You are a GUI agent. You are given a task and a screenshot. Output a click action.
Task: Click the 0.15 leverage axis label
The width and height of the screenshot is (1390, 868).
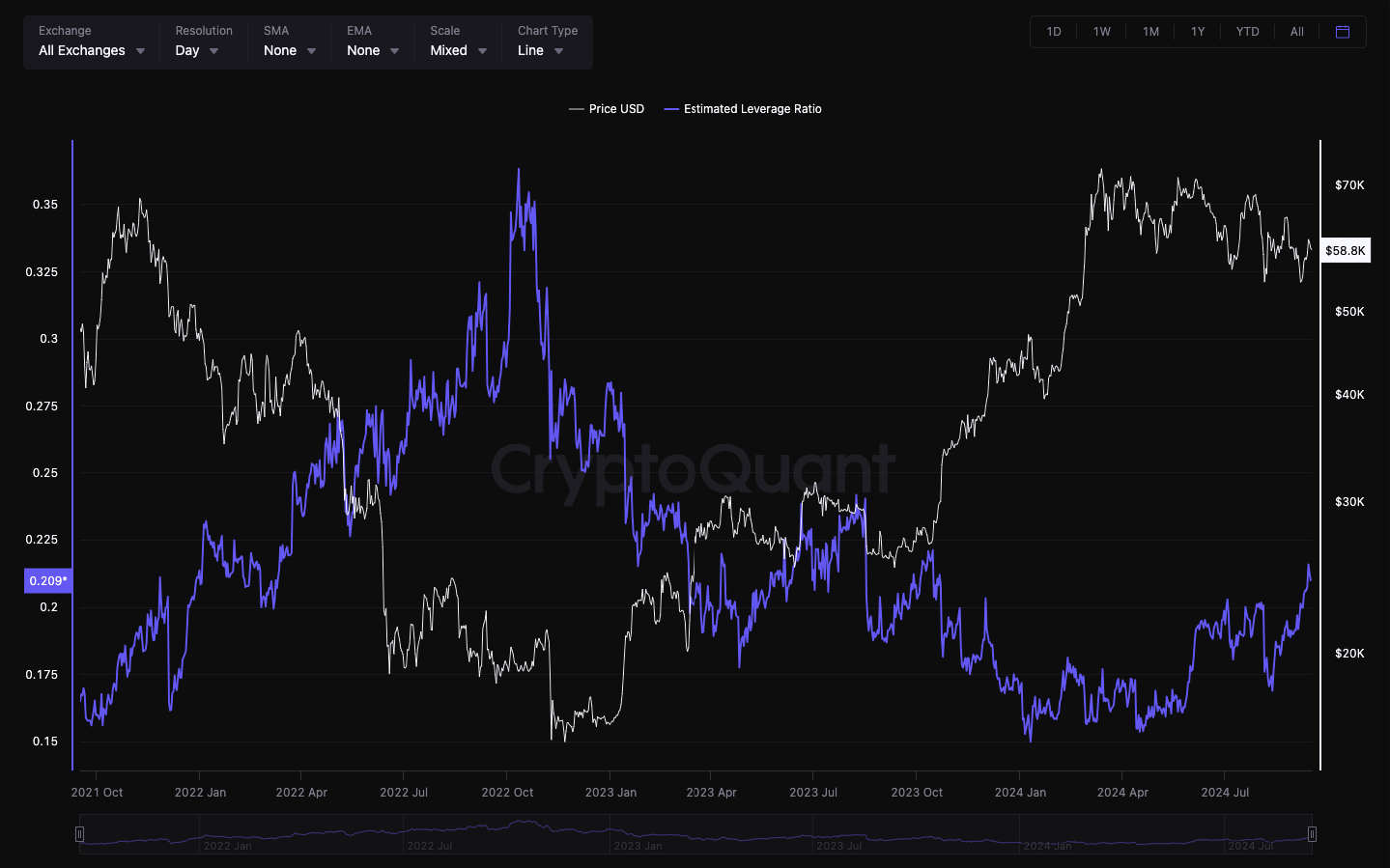coord(45,742)
